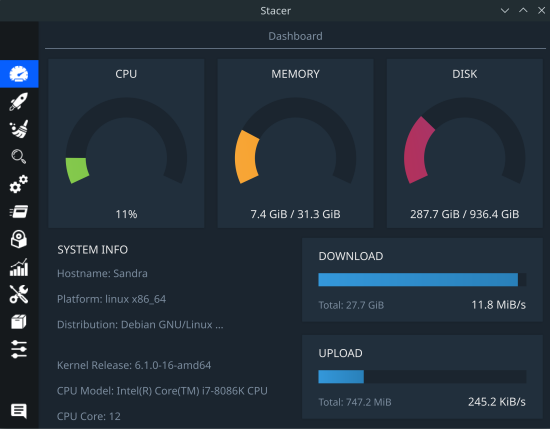Open the Dashboard speedometer icon

[x=19, y=74]
